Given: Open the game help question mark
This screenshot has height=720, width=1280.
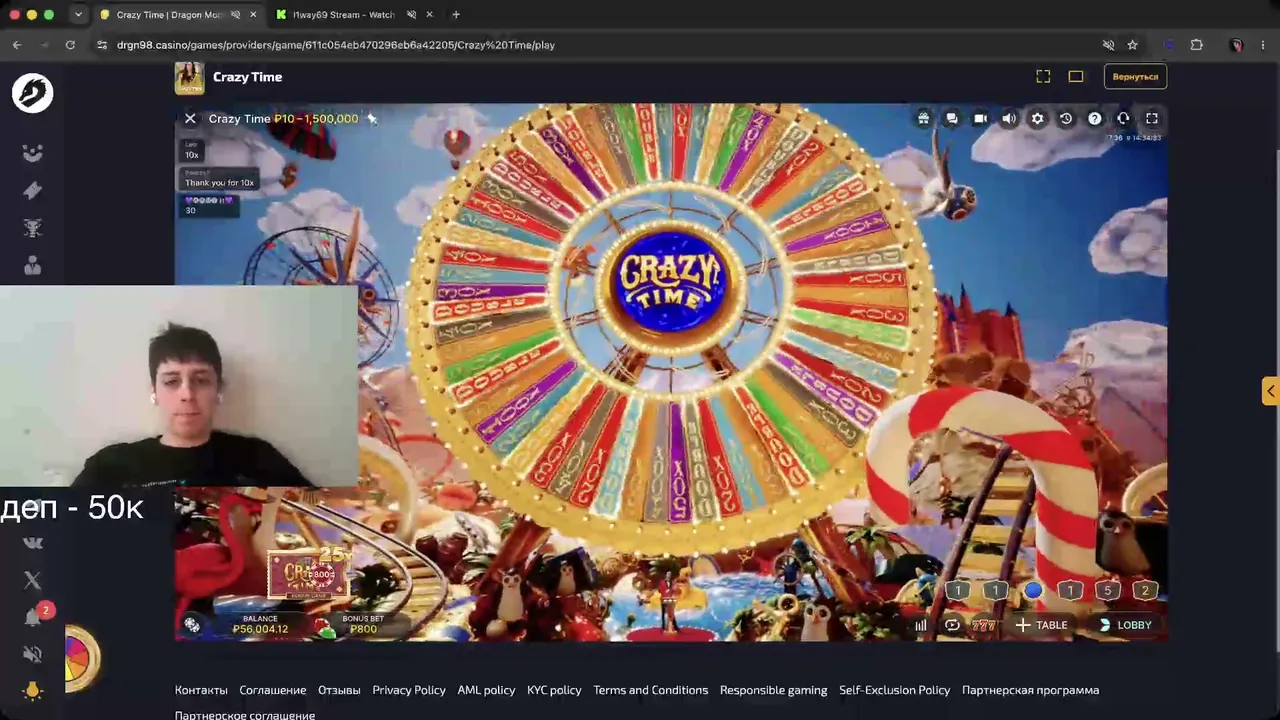Looking at the screenshot, I should pyautogui.click(x=1095, y=119).
